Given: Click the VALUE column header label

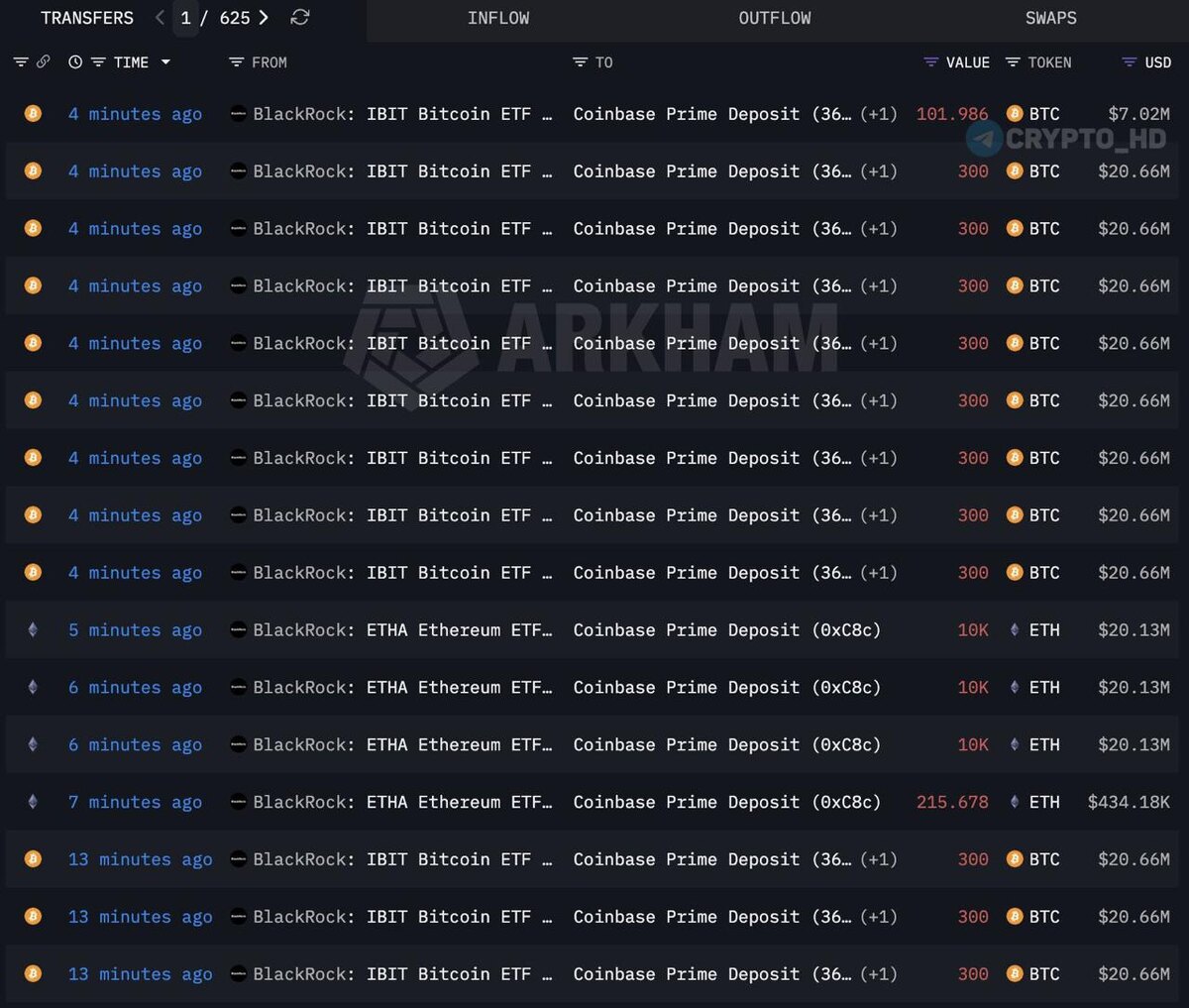Looking at the screenshot, I should click(x=968, y=62).
